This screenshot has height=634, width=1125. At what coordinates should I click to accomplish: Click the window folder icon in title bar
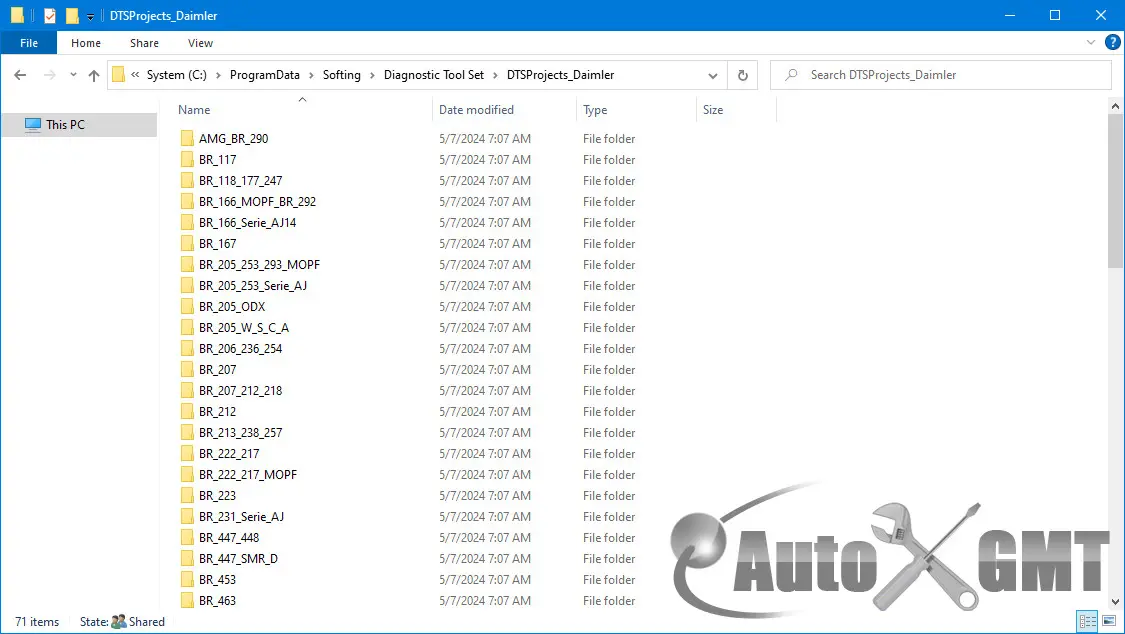click(x=17, y=15)
